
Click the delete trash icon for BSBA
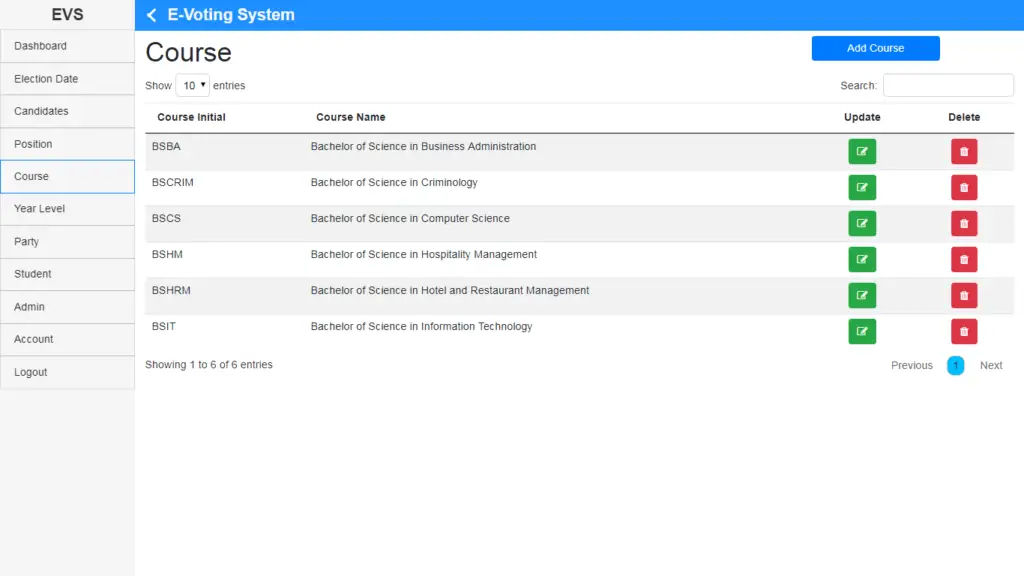coord(963,151)
